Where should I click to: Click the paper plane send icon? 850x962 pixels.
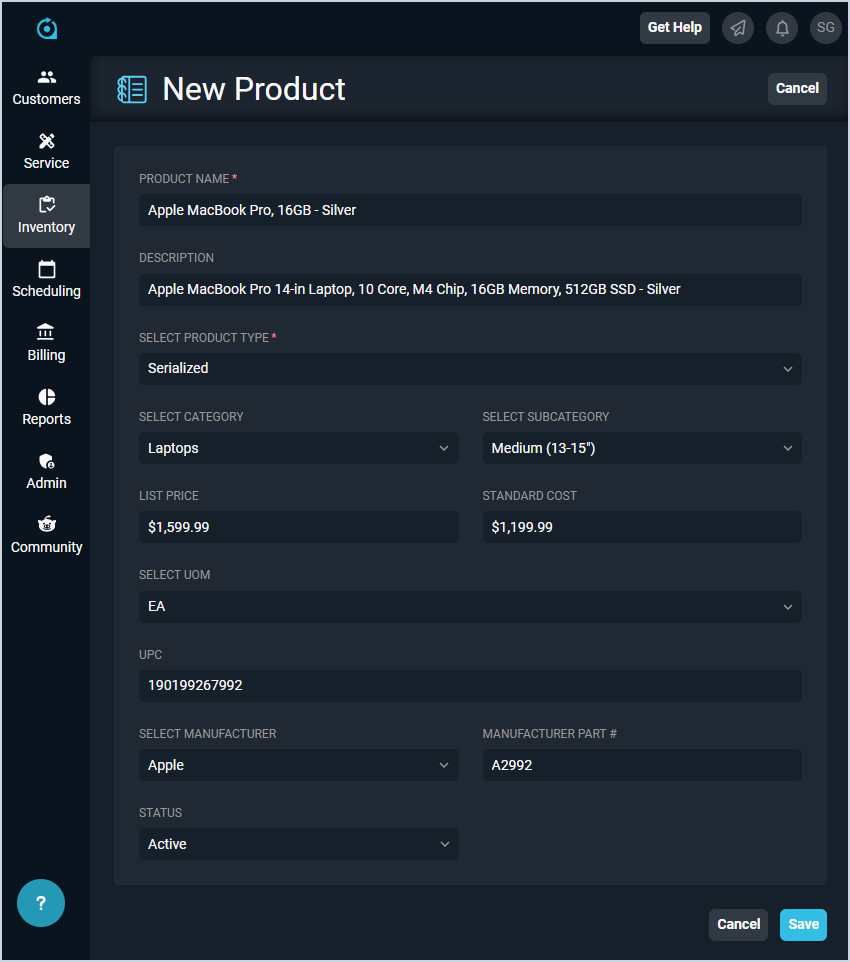point(738,28)
